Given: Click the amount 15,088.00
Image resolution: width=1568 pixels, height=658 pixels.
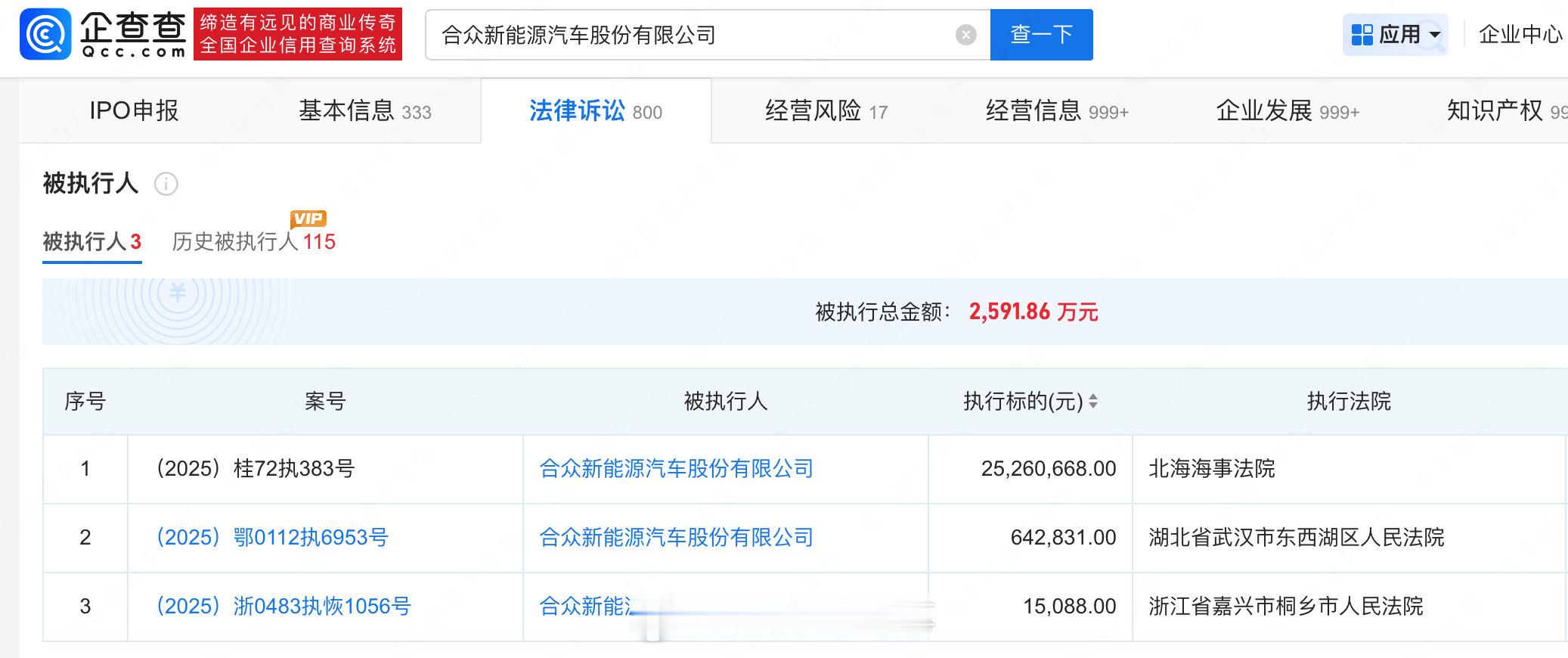Looking at the screenshot, I should click(x=1070, y=607).
